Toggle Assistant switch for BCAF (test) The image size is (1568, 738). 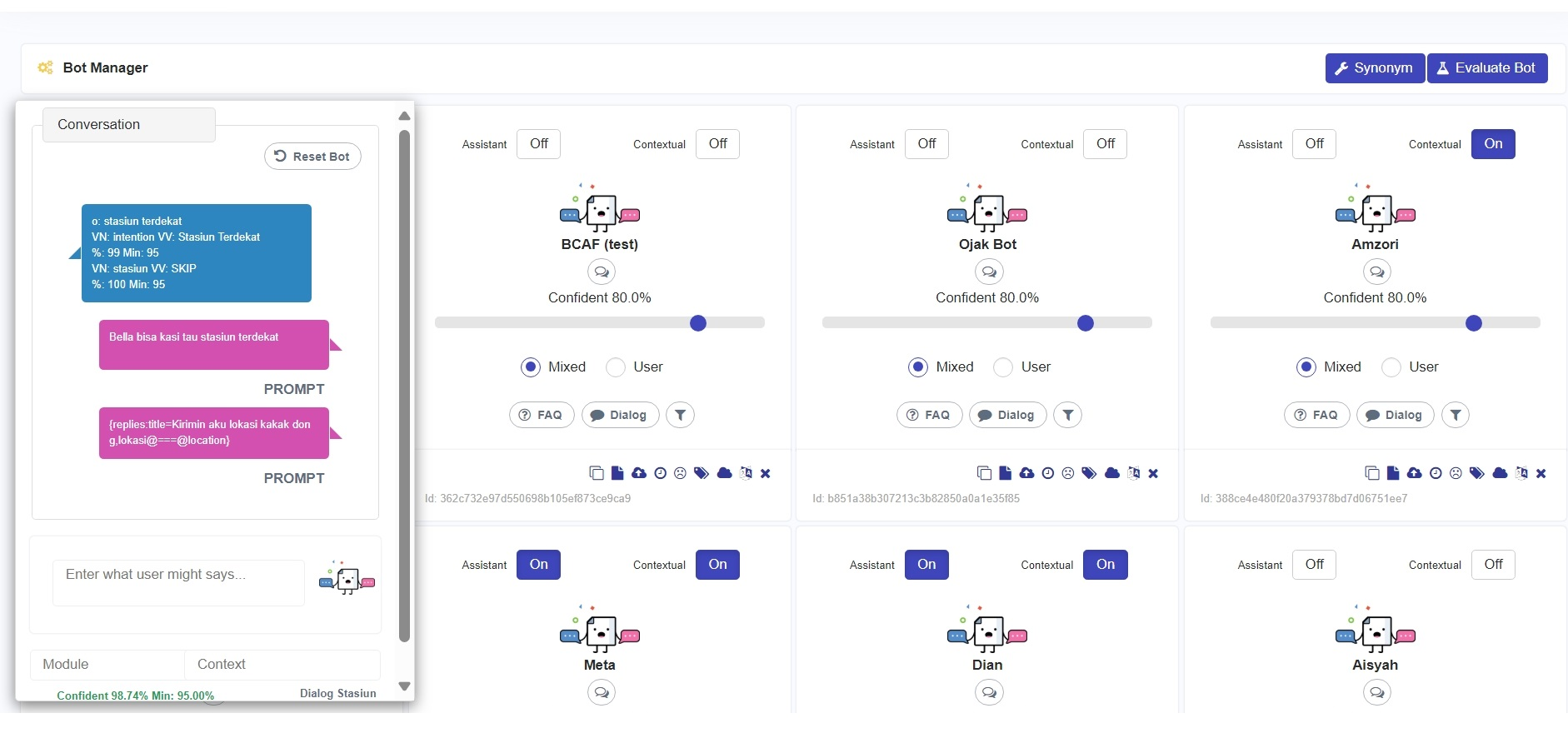pyautogui.click(x=538, y=144)
